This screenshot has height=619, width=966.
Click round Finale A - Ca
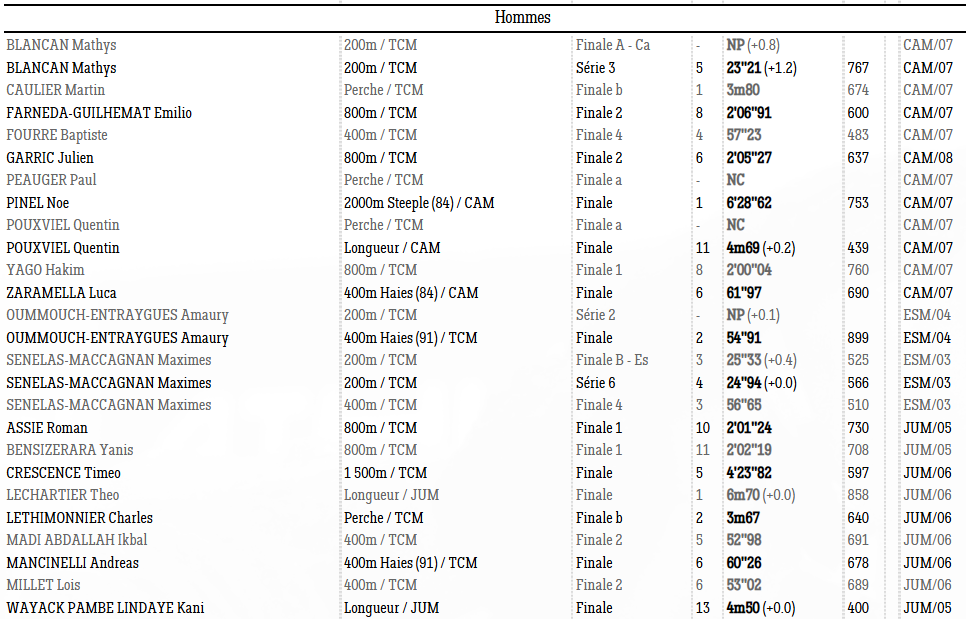(x=613, y=45)
